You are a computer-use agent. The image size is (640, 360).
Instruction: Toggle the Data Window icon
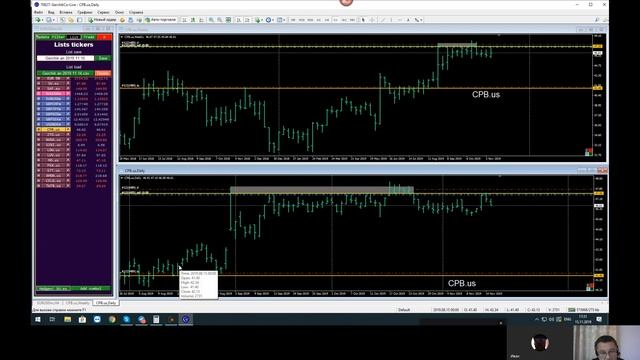[x=71, y=20]
